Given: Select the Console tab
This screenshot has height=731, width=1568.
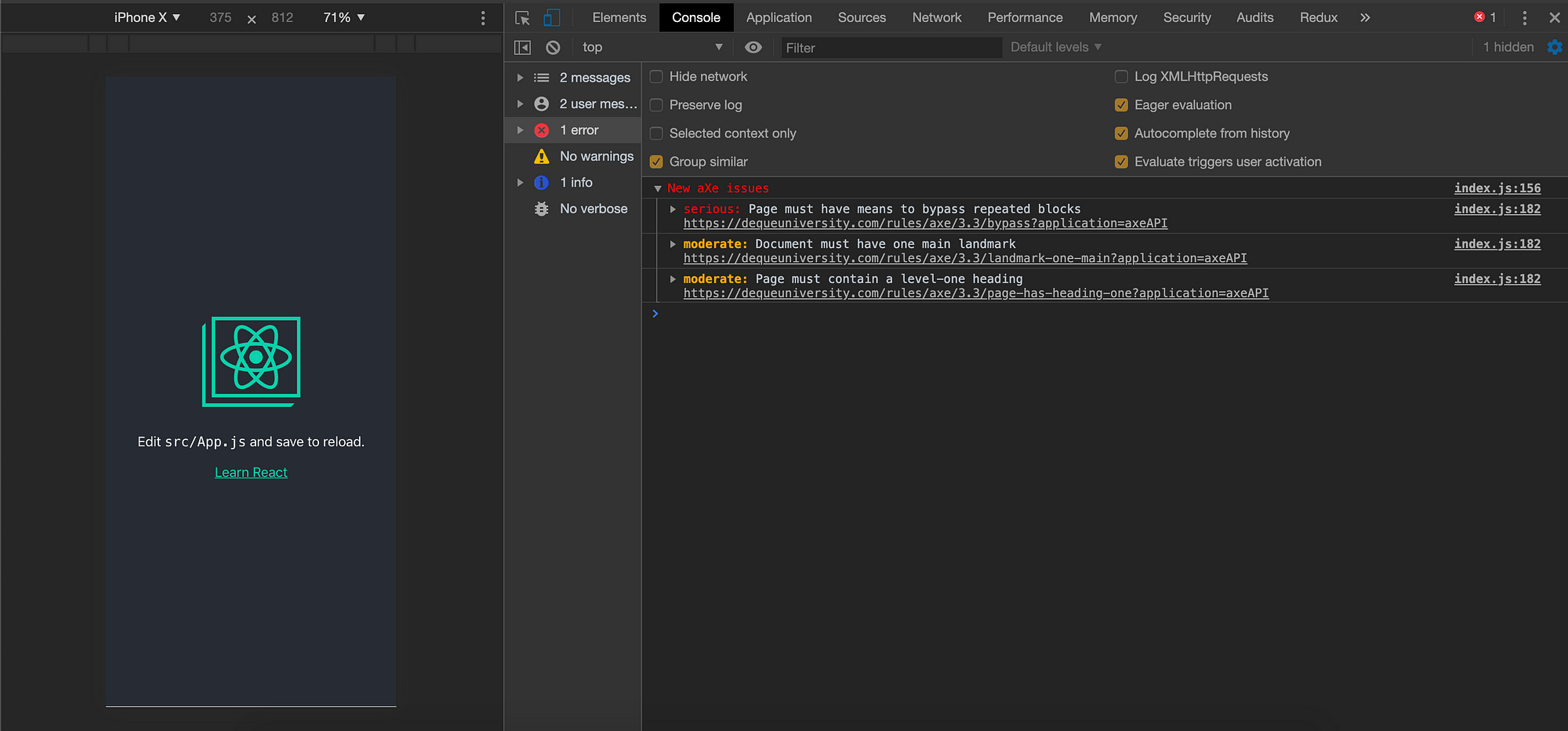Looking at the screenshot, I should click(696, 17).
